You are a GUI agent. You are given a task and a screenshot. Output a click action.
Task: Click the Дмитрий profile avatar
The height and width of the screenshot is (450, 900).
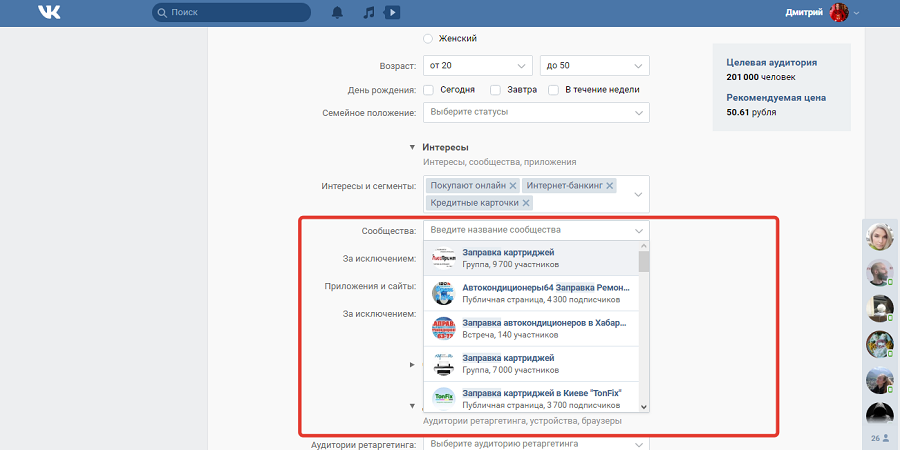[839, 13]
